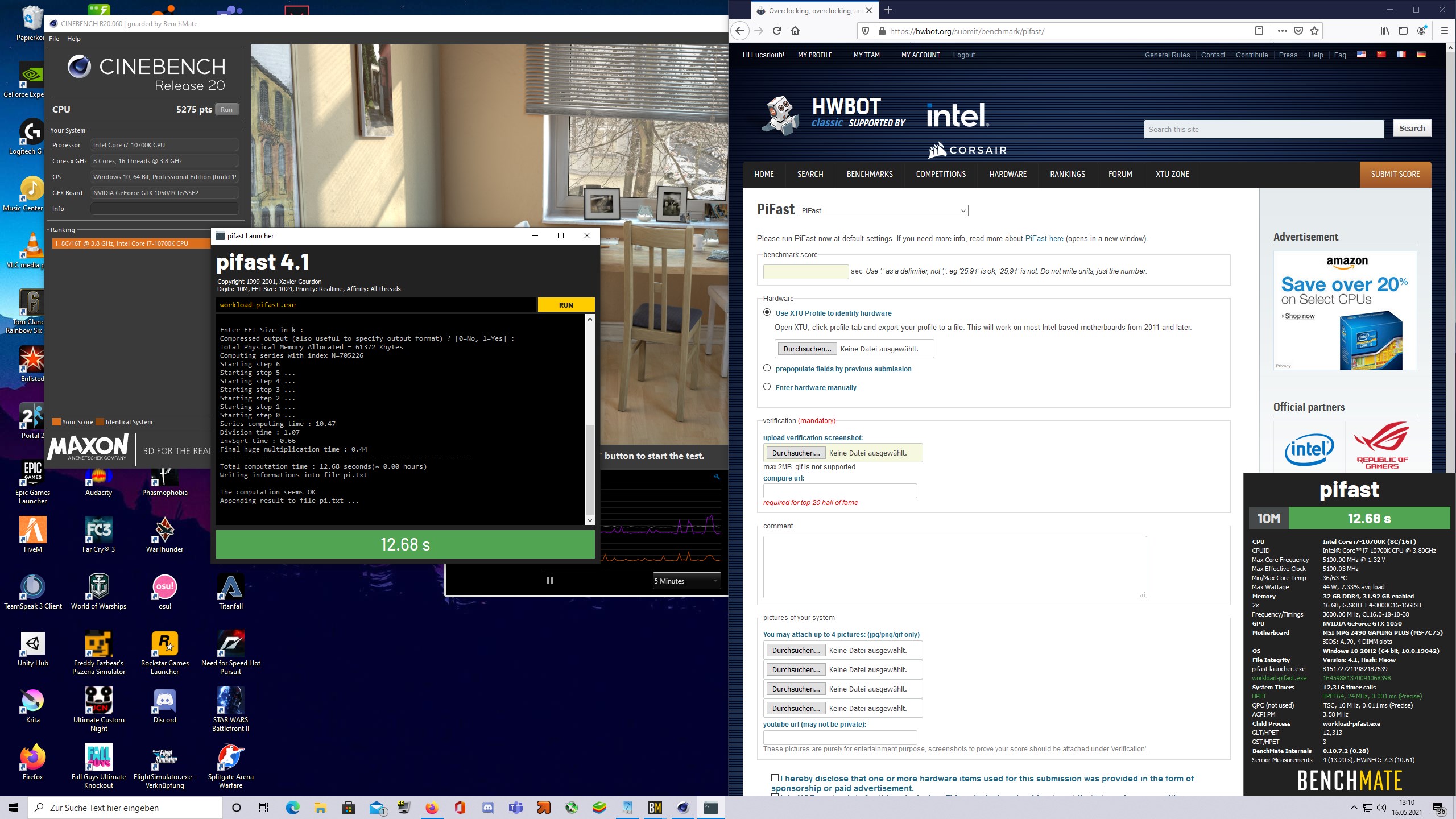Open HWBOT RANKINGS nav tab

[x=1068, y=174]
